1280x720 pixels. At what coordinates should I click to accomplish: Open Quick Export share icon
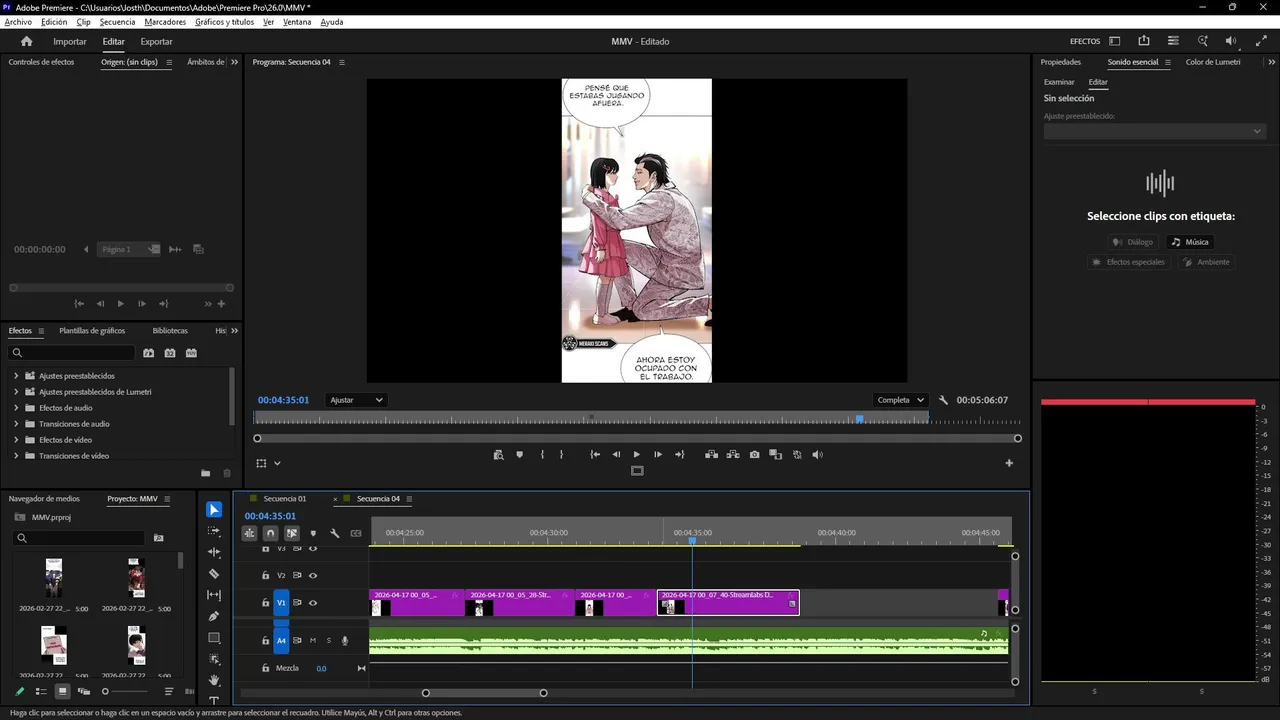point(1144,41)
